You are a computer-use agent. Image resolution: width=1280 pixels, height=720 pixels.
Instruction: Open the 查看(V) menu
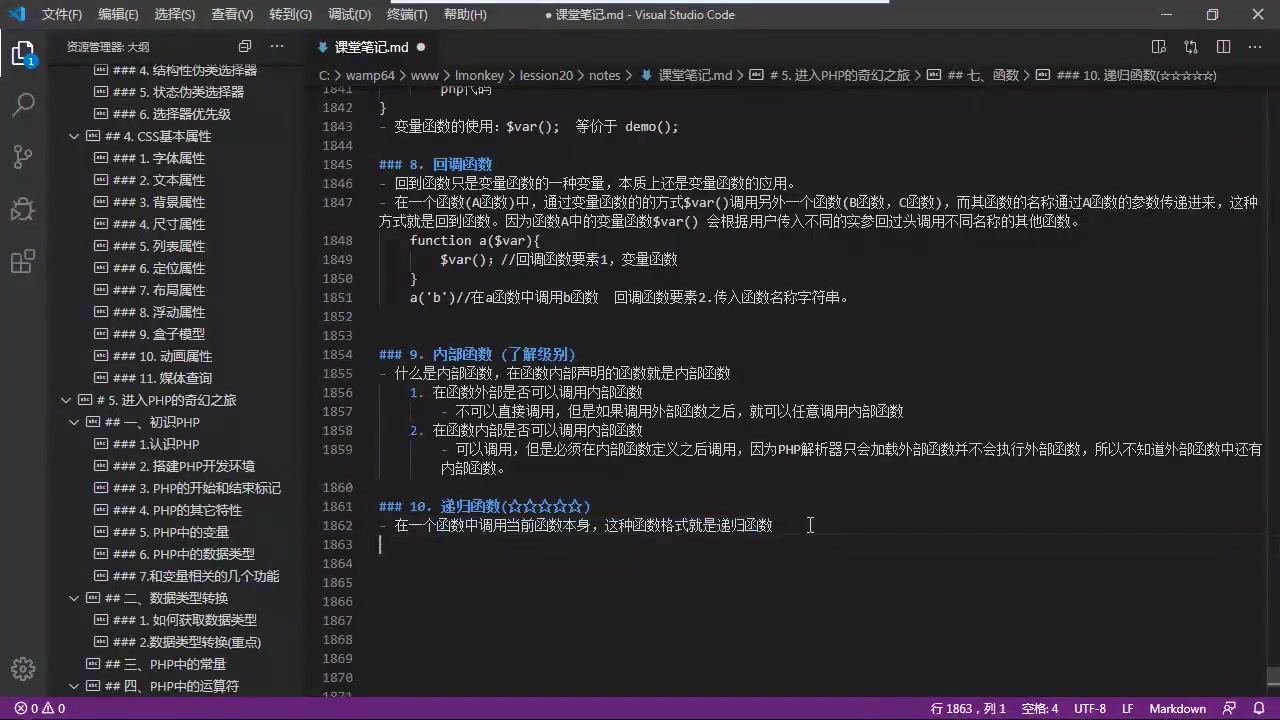click(x=233, y=14)
